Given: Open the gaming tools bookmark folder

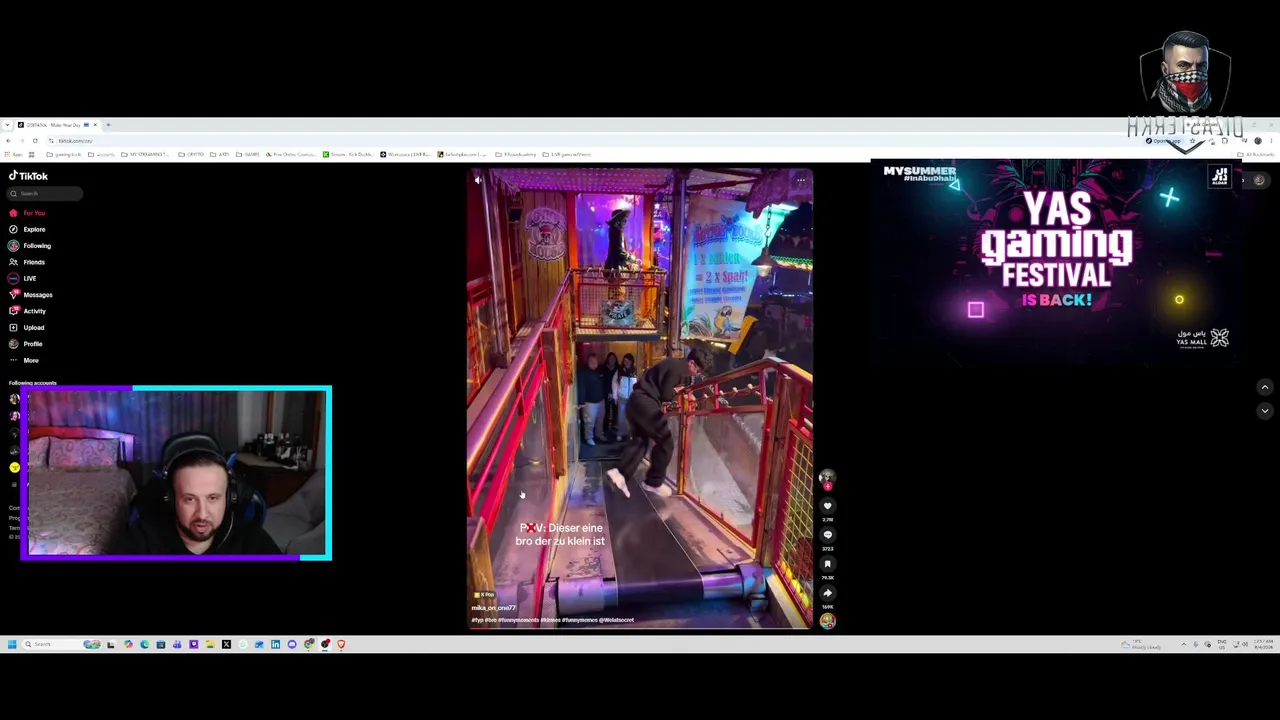Looking at the screenshot, I should pos(65,154).
